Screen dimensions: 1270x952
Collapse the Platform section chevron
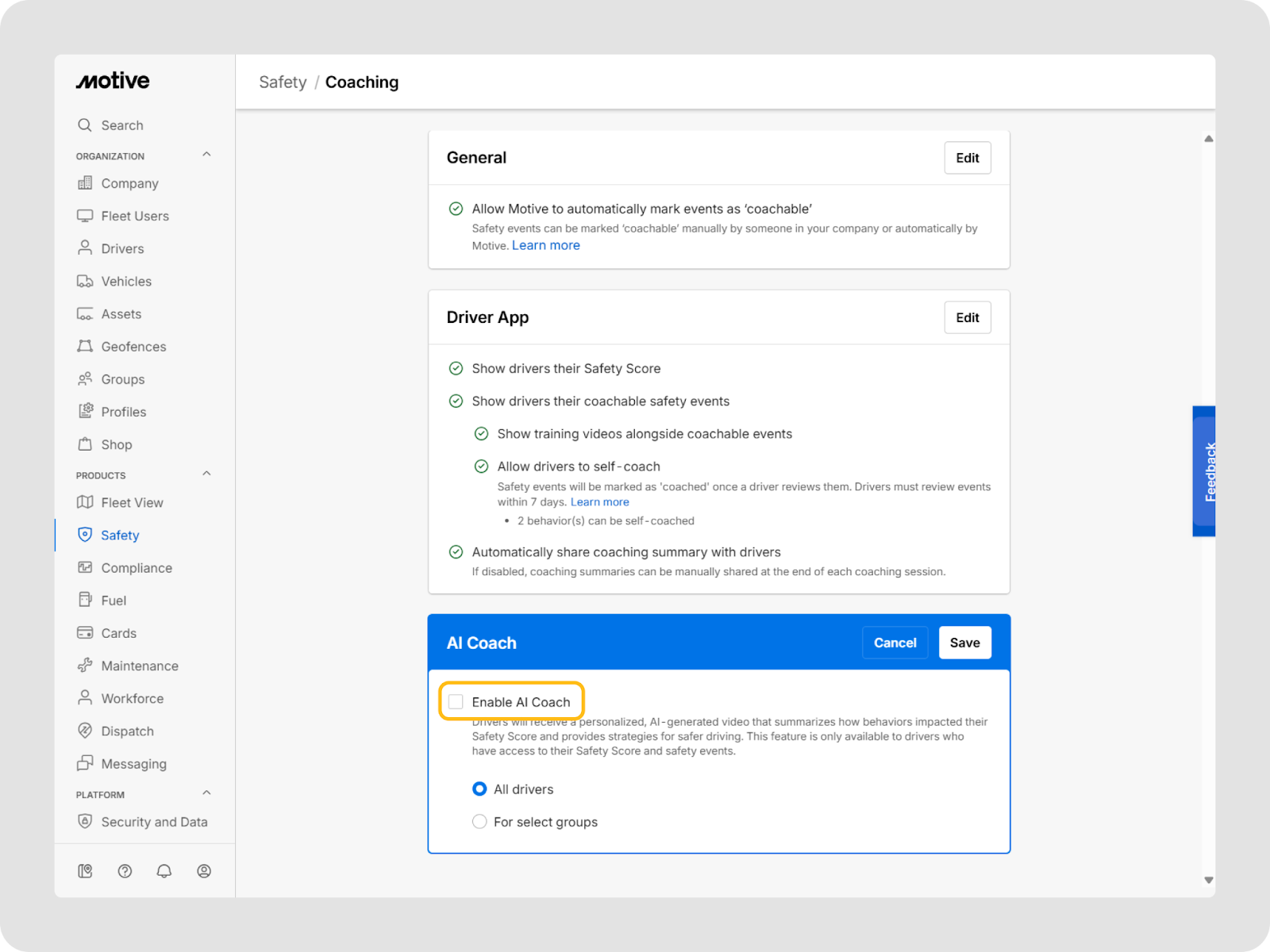pos(206,793)
